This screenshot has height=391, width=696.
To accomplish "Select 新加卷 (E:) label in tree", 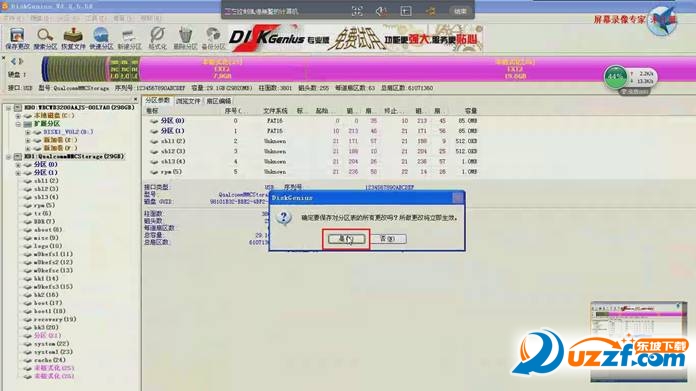I will tap(60, 140).
